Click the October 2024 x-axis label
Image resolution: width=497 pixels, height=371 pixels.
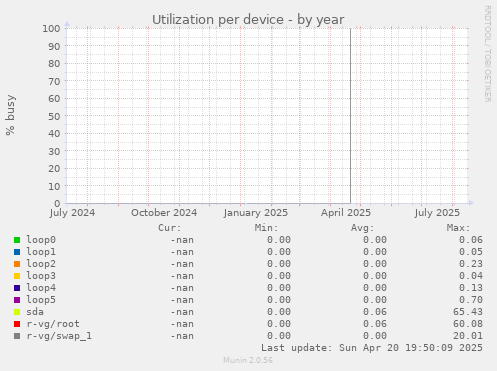click(164, 213)
